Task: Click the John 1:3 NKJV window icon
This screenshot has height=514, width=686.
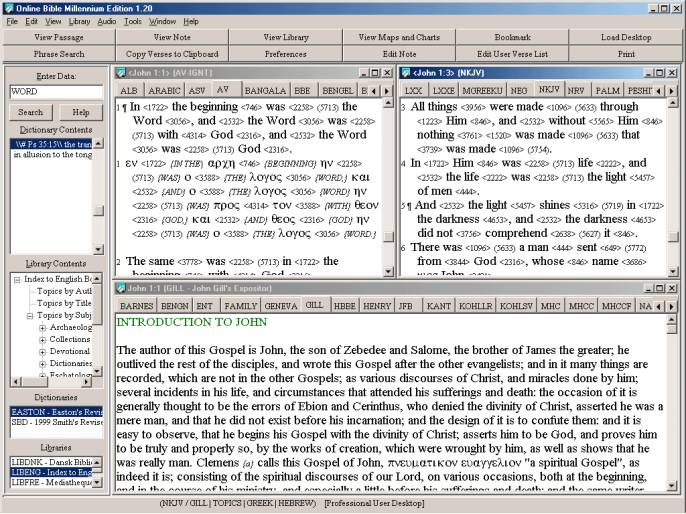Action: [406, 73]
